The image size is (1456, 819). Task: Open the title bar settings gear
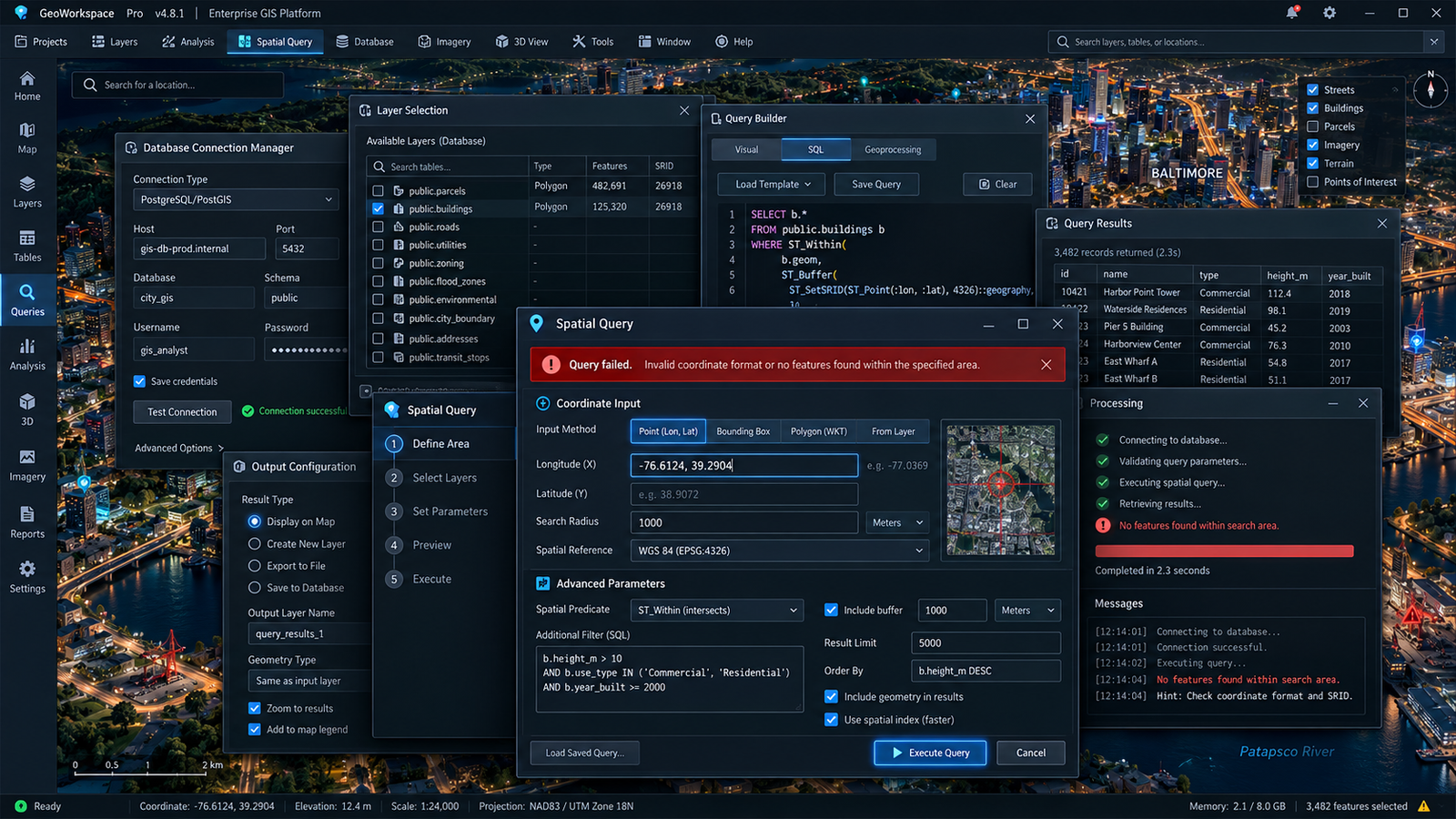1330,13
